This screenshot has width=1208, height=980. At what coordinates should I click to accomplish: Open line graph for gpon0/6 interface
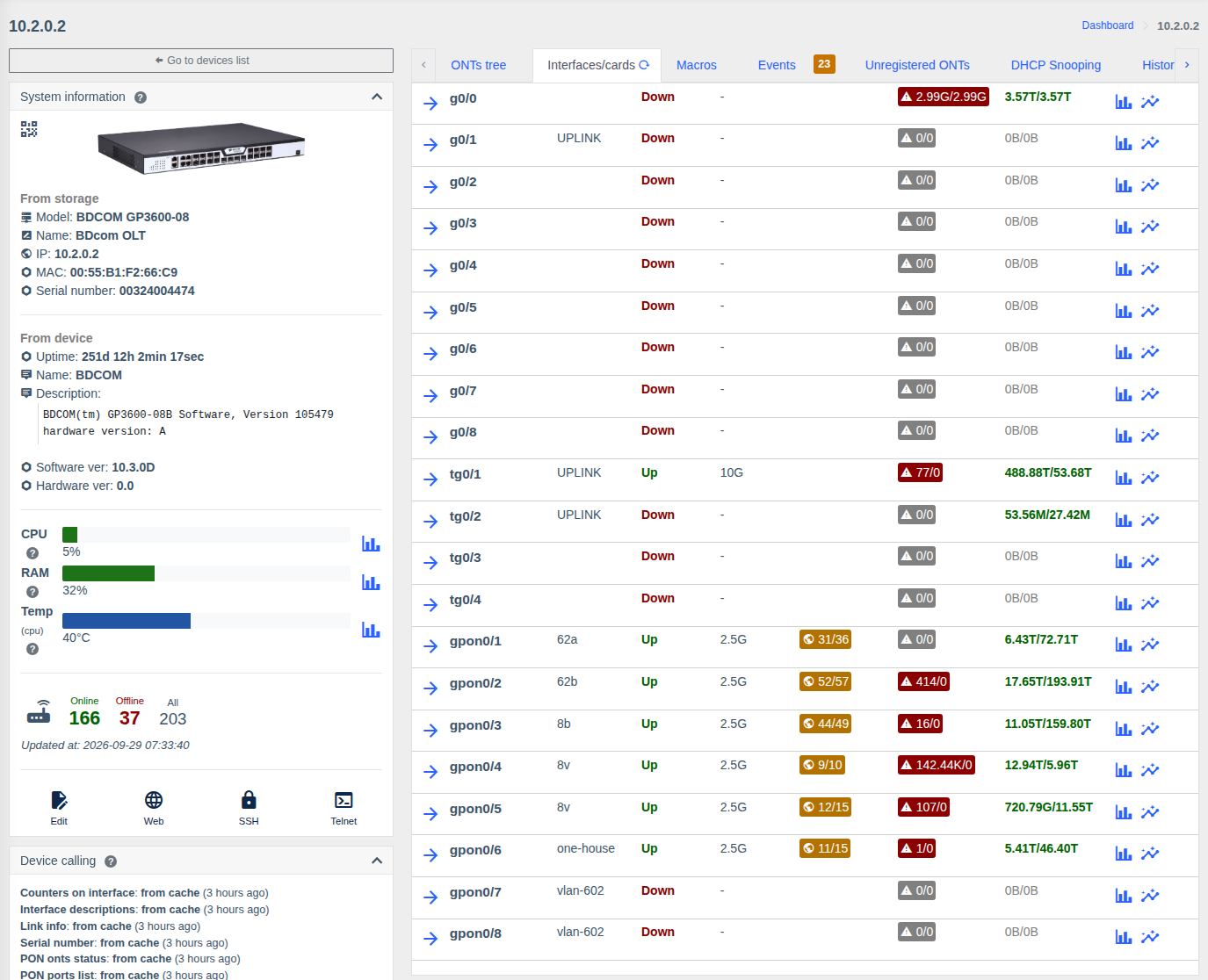pyautogui.click(x=1150, y=854)
